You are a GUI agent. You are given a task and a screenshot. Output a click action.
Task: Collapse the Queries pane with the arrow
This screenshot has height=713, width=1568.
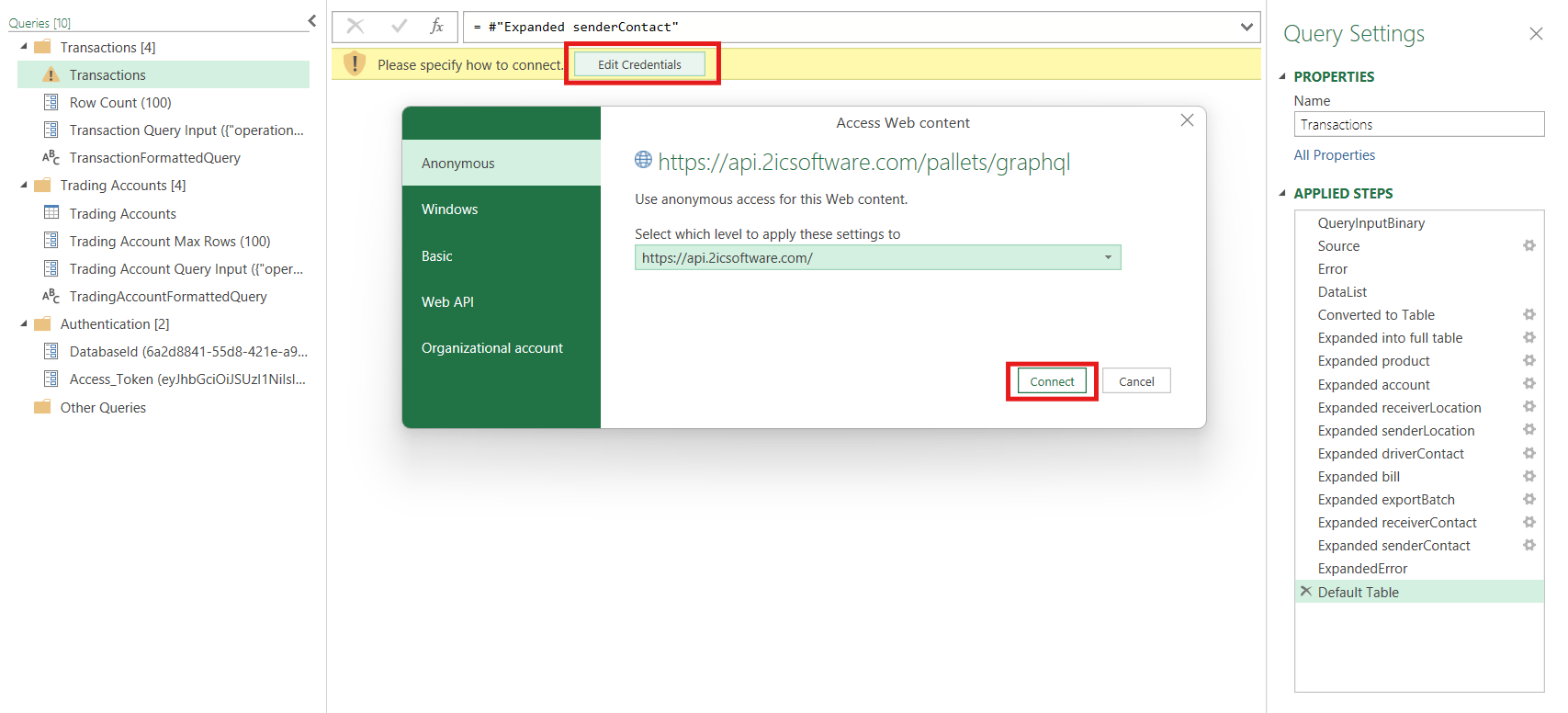[312, 20]
